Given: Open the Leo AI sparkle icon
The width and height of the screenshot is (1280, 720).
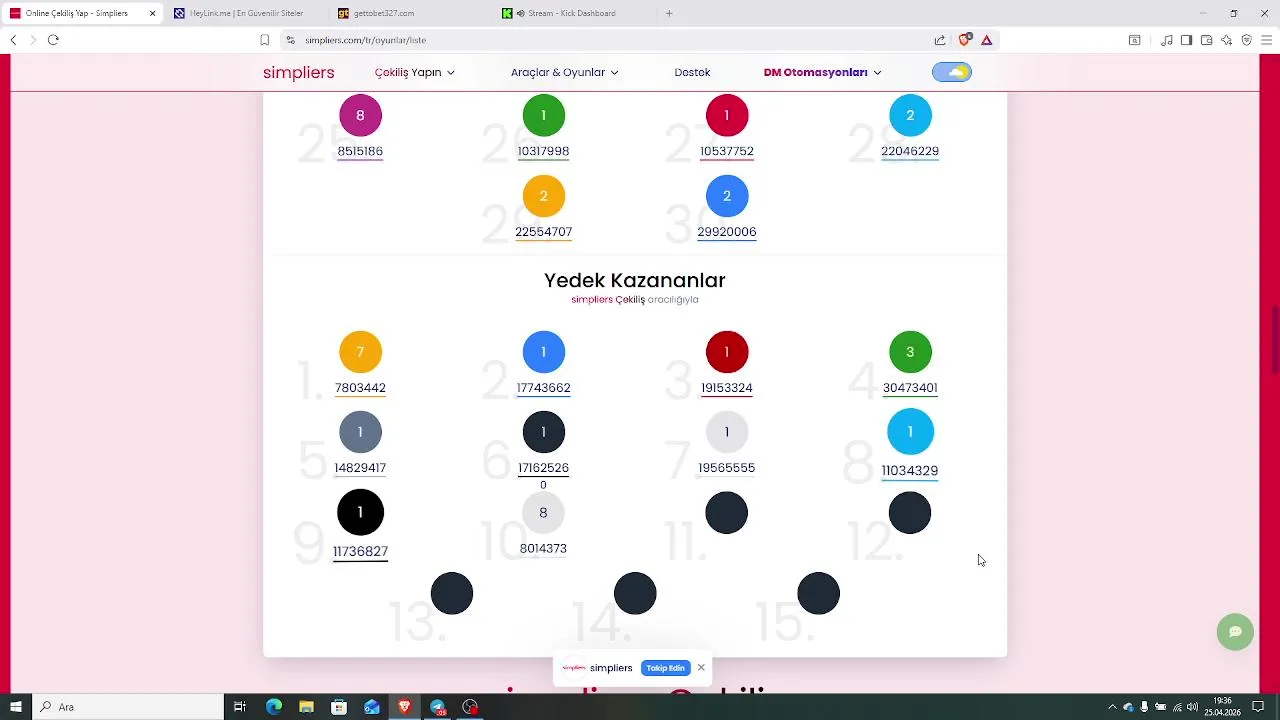Looking at the screenshot, I should coord(1226,40).
